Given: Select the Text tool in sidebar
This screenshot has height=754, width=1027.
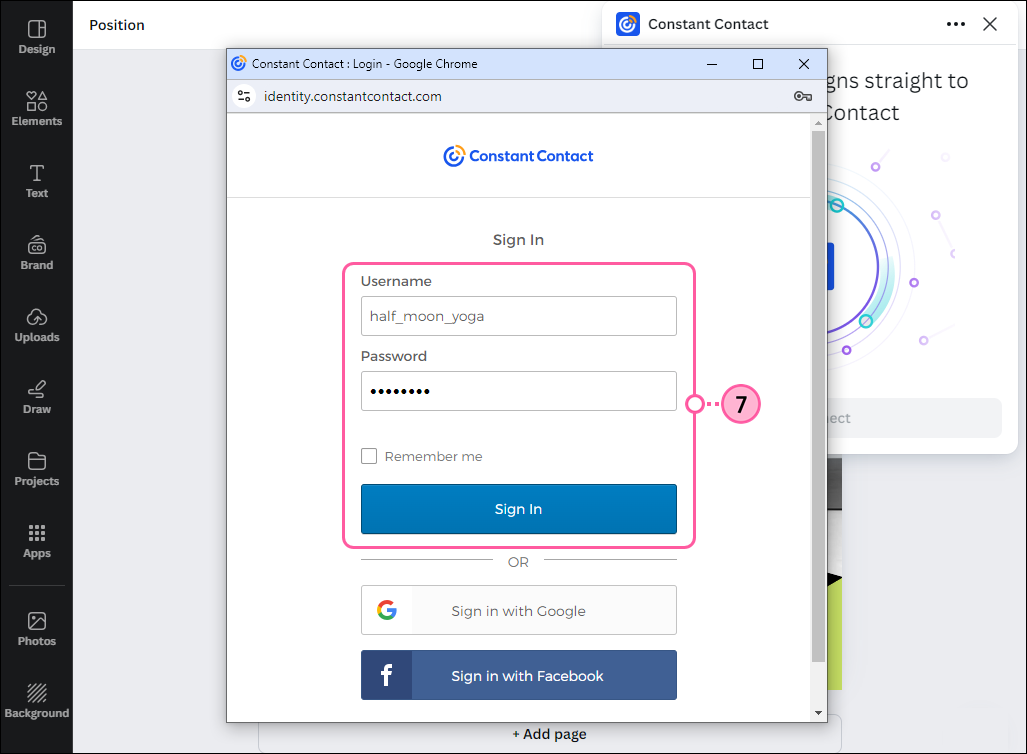Looking at the screenshot, I should coord(37,181).
